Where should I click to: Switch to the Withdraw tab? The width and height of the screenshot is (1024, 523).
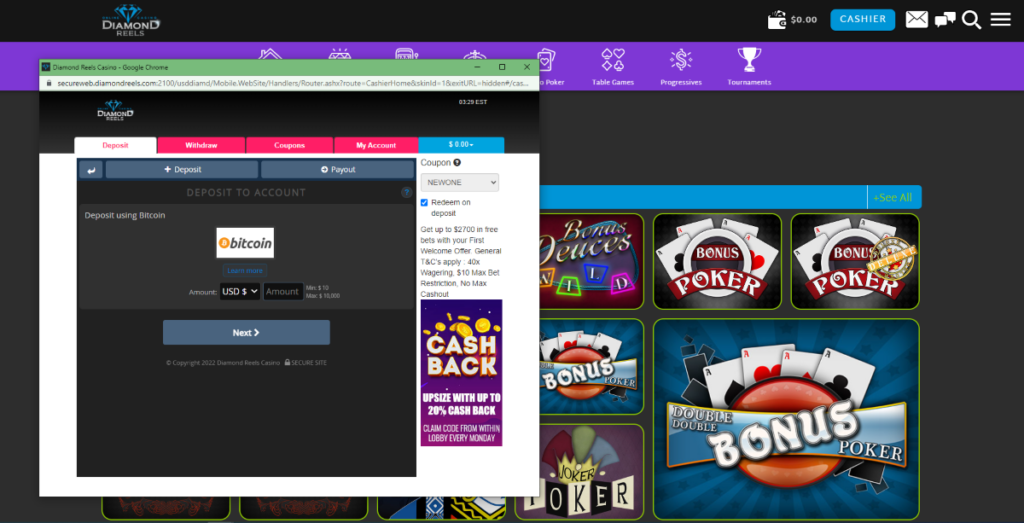[x=201, y=145]
